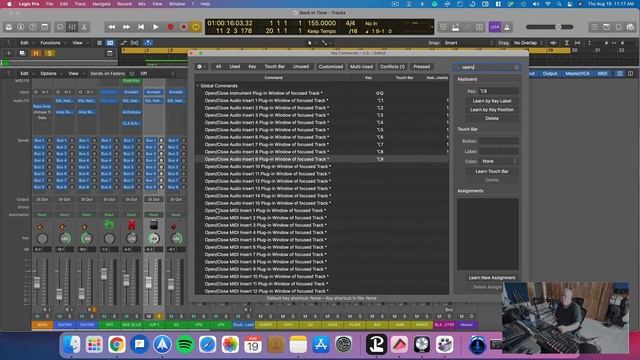
Task: Adjust the master volume slider
Action: click(x=549, y=27)
